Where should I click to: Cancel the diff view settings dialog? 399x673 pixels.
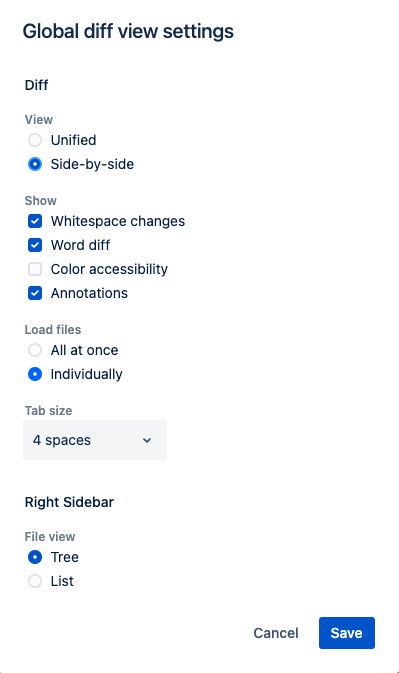point(276,633)
